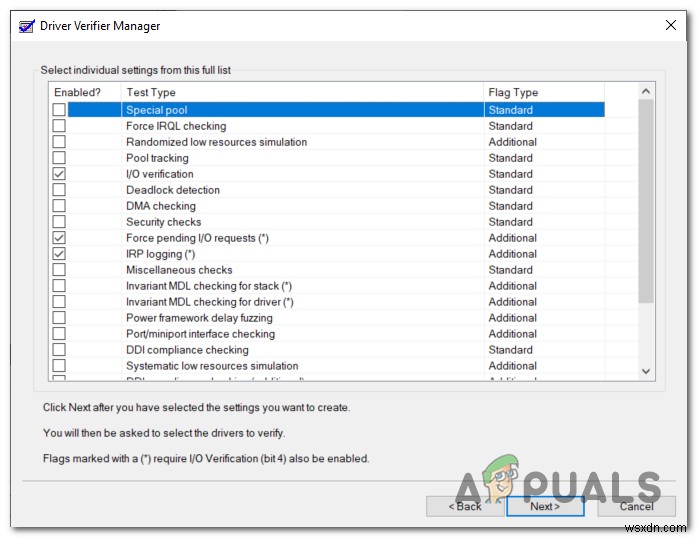Tick Invariant MDL checking for stack checkbox
The image size is (698, 538).
point(59,286)
